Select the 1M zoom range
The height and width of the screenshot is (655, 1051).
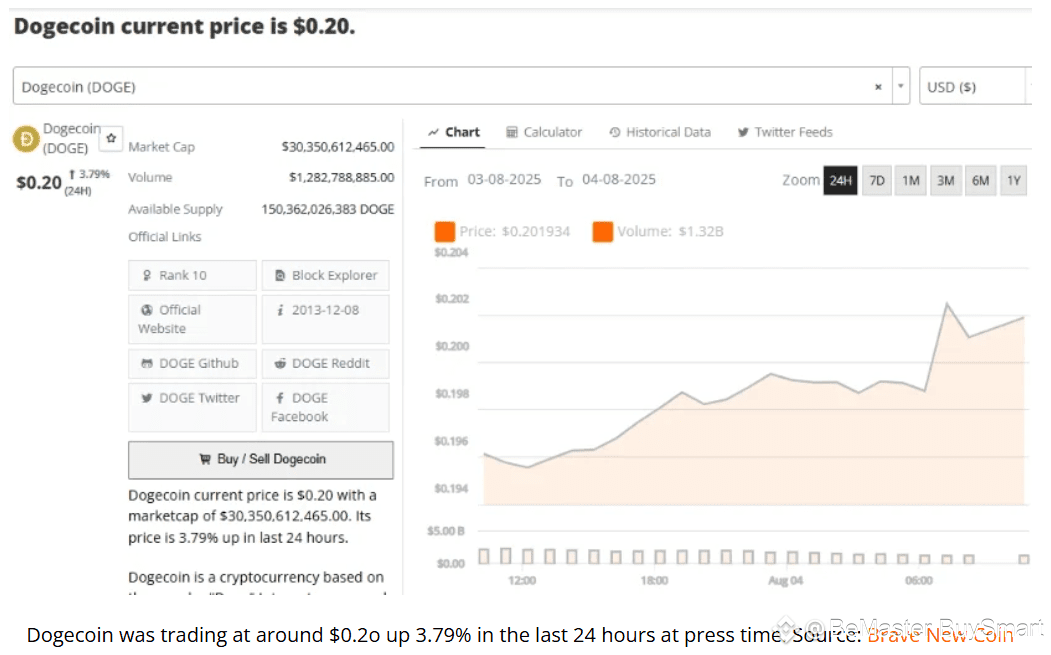(910, 180)
